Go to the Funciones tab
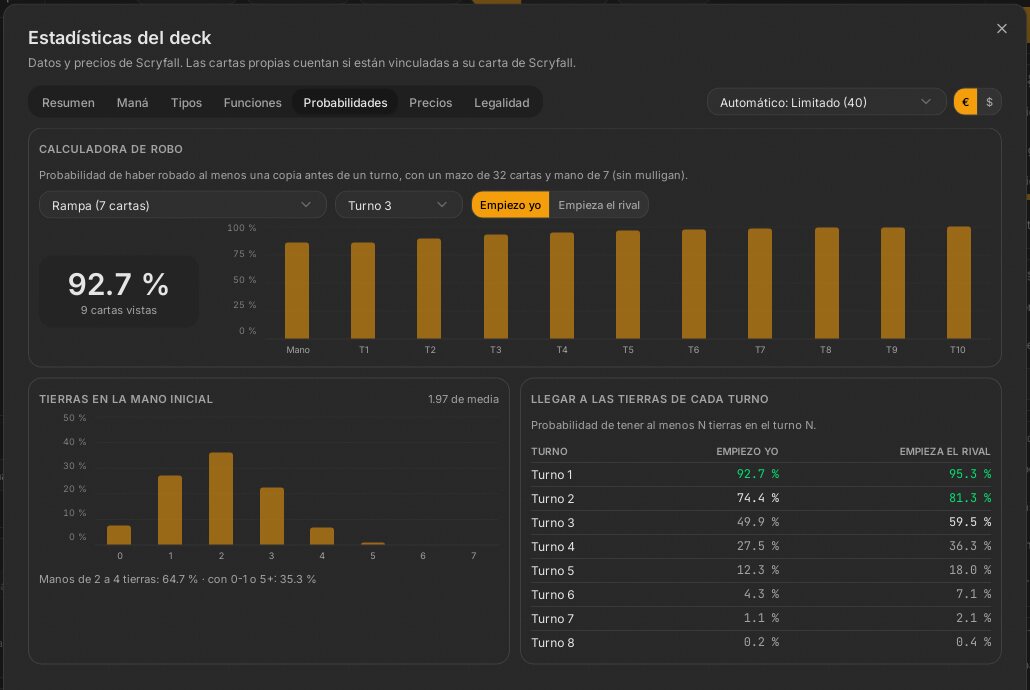 pos(252,103)
